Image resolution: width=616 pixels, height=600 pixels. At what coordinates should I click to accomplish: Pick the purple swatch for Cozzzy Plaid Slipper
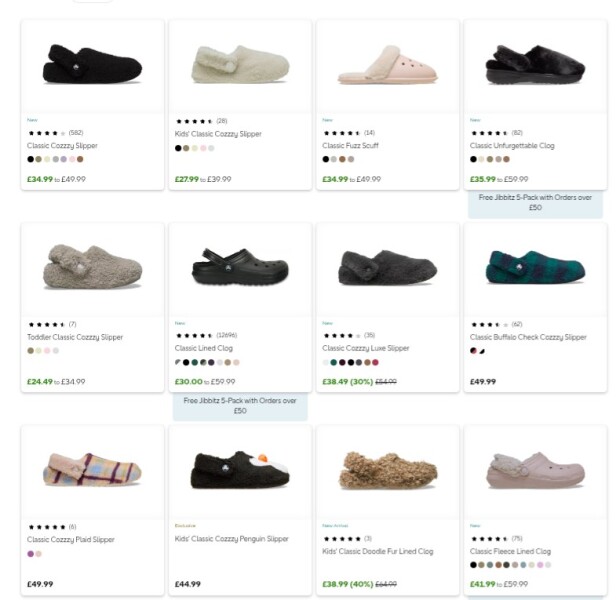31,553
